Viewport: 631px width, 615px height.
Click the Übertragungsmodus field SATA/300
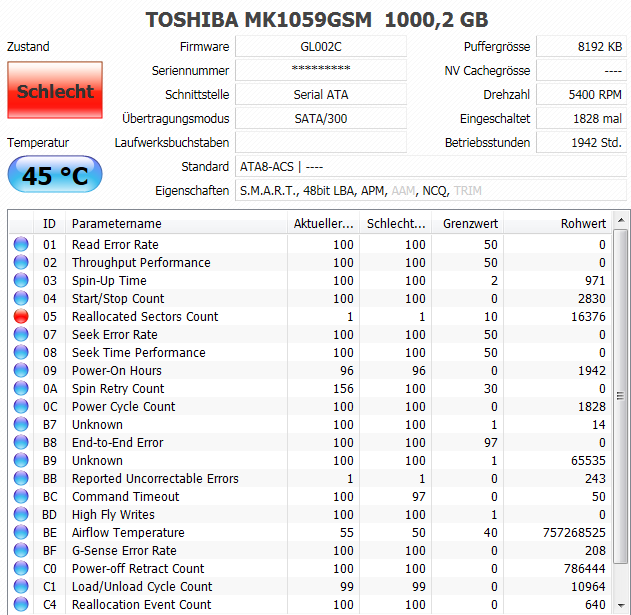(321, 119)
